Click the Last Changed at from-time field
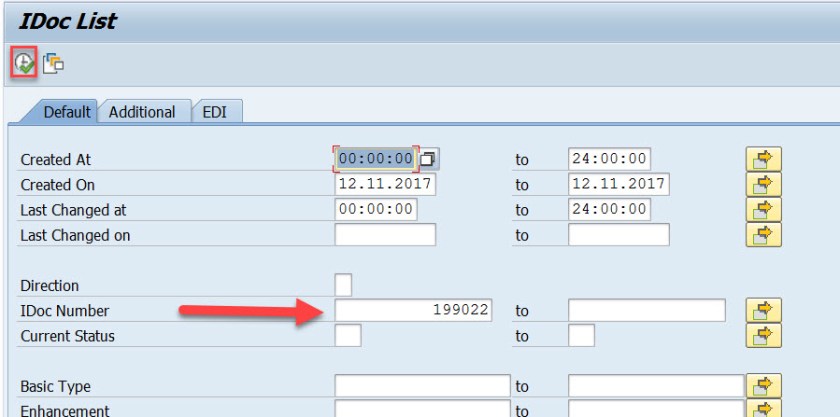The image size is (840, 417). pos(376,209)
